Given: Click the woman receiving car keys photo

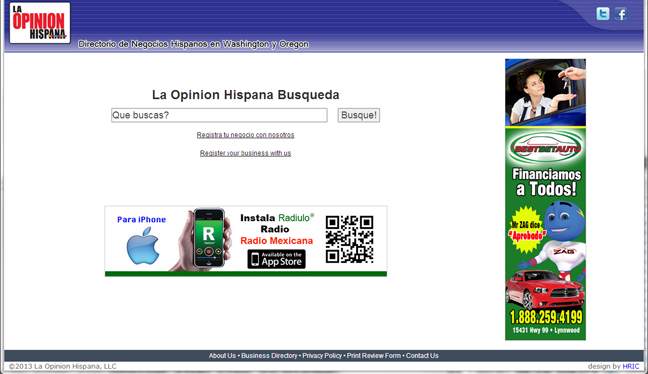Looking at the screenshot, I should 546,92.
